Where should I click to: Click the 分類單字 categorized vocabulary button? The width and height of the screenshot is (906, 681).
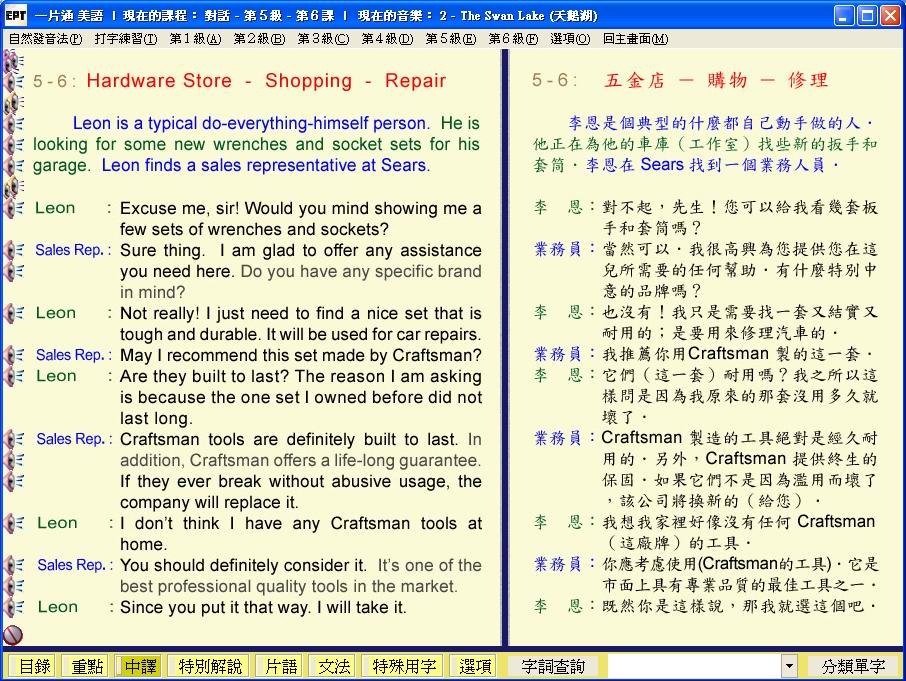(853, 666)
